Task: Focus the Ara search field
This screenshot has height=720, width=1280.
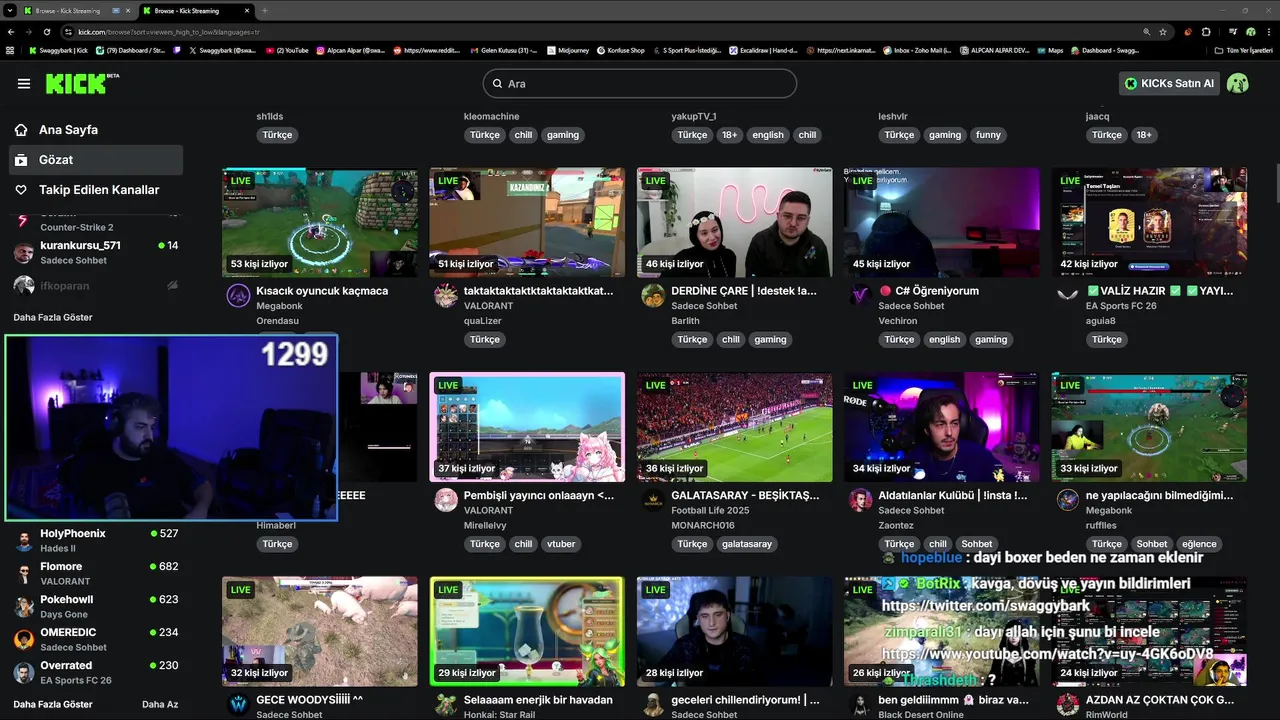Action: [x=640, y=84]
